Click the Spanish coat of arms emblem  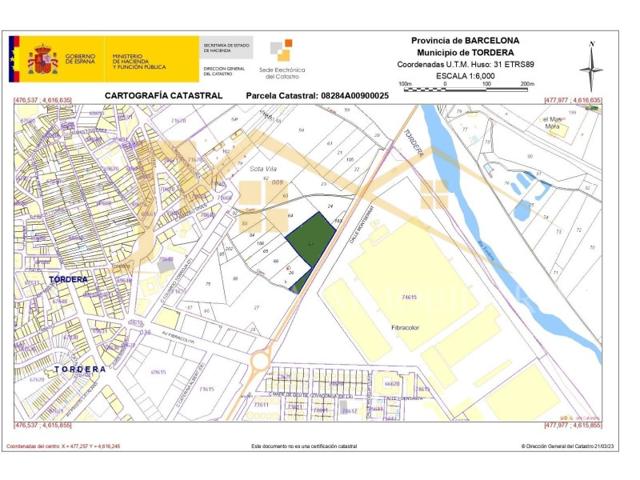42,60
